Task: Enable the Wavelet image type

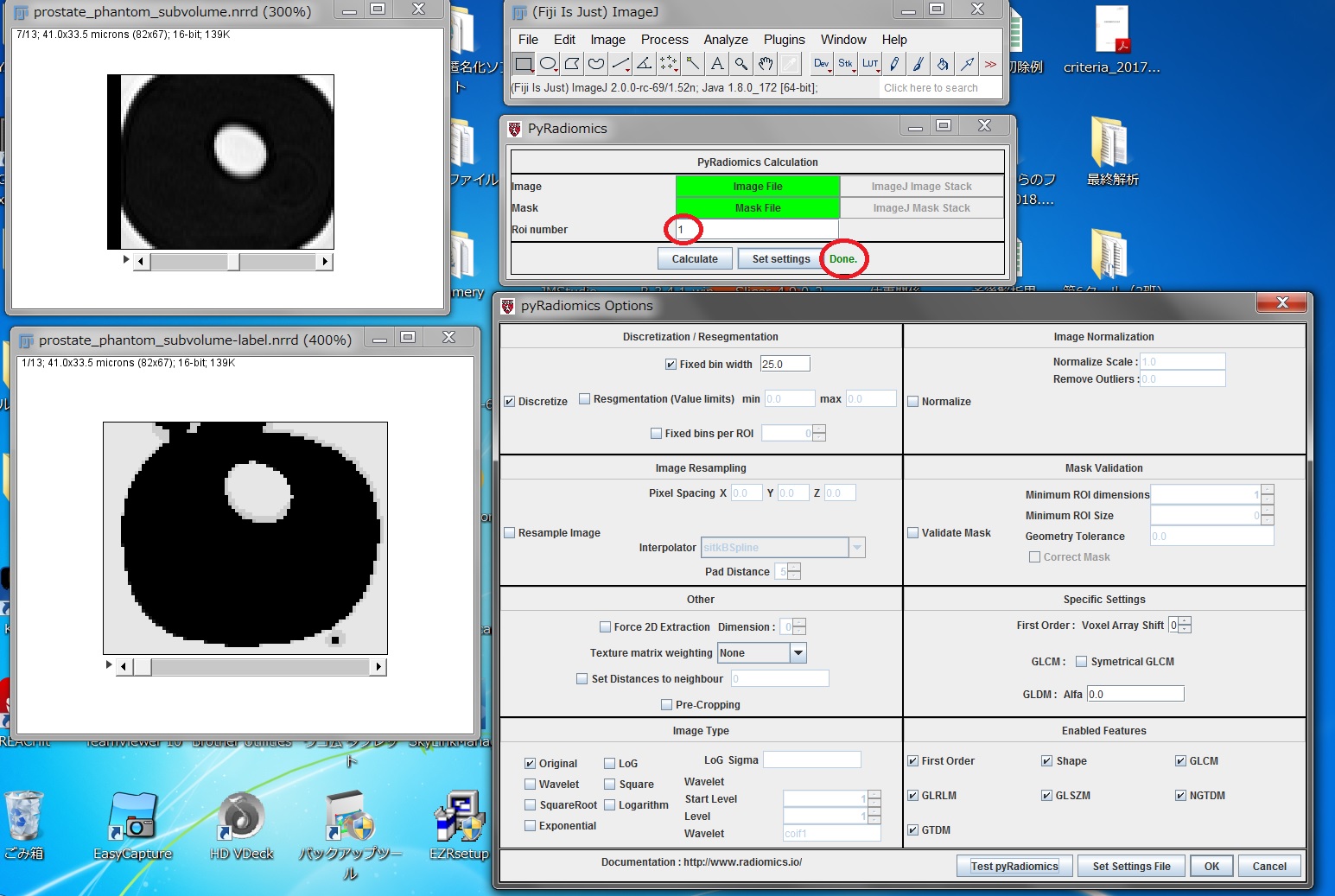Action: 531,784
